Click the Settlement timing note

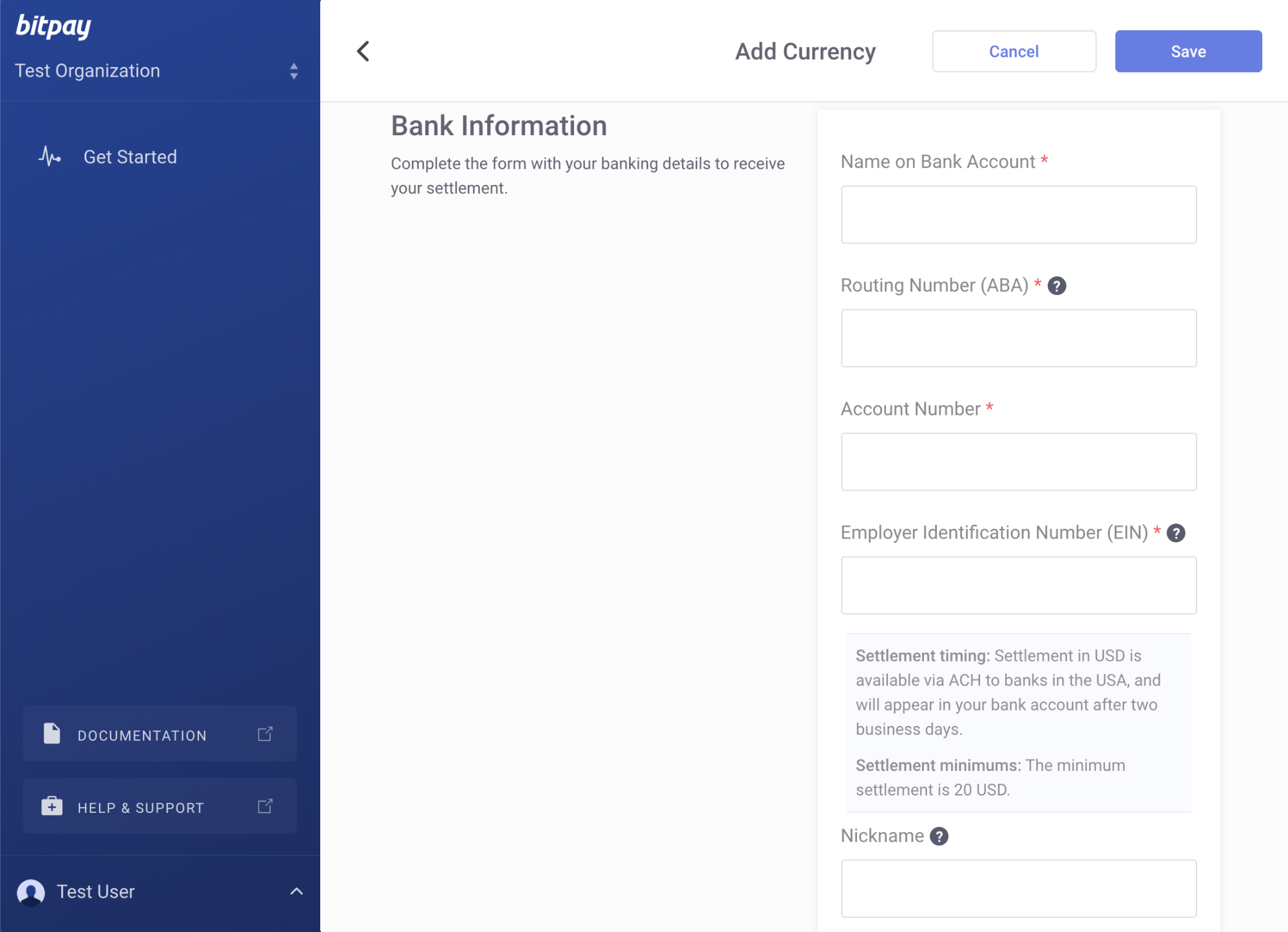[1009, 692]
